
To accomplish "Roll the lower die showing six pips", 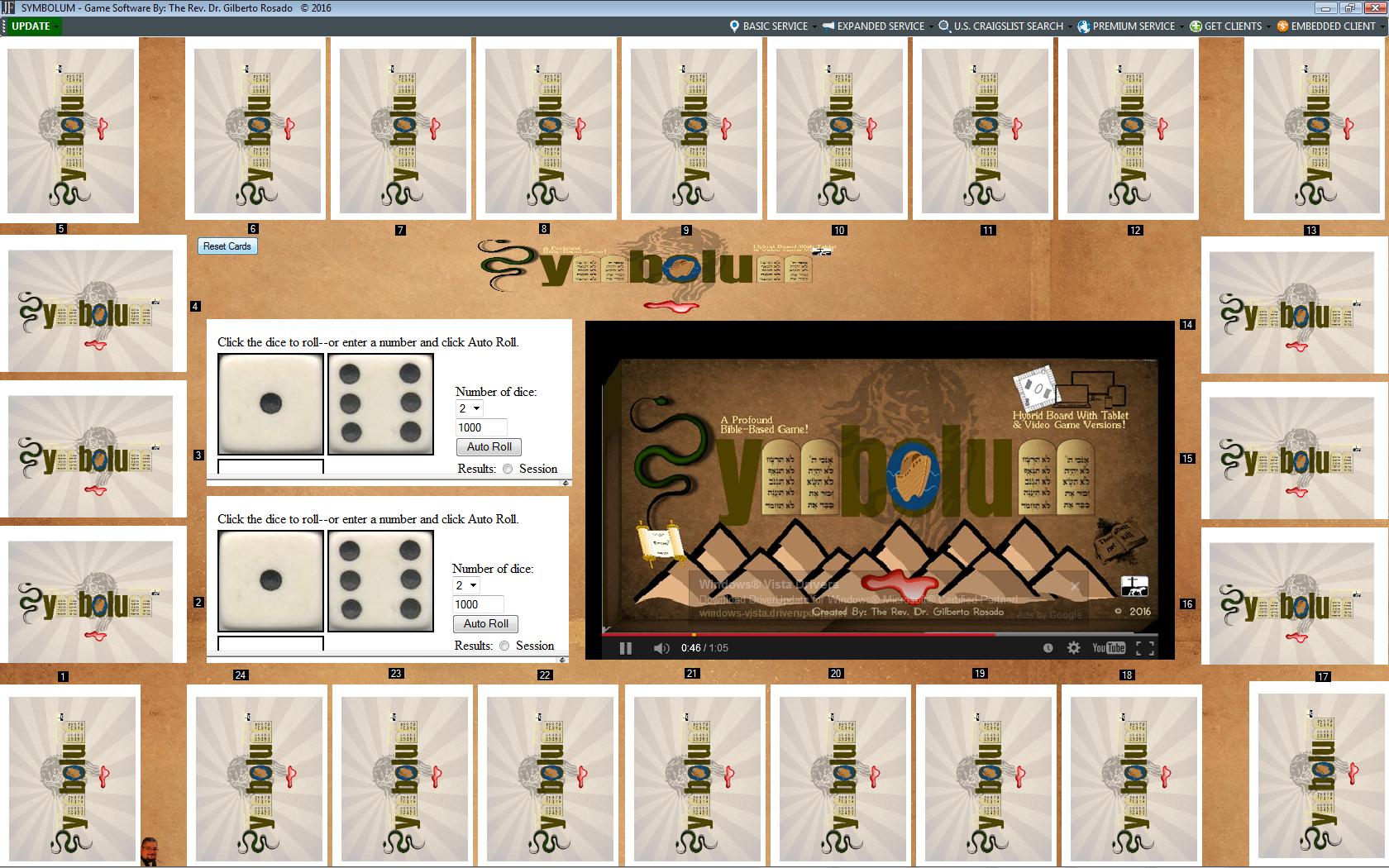I will (x=380, y=581).
